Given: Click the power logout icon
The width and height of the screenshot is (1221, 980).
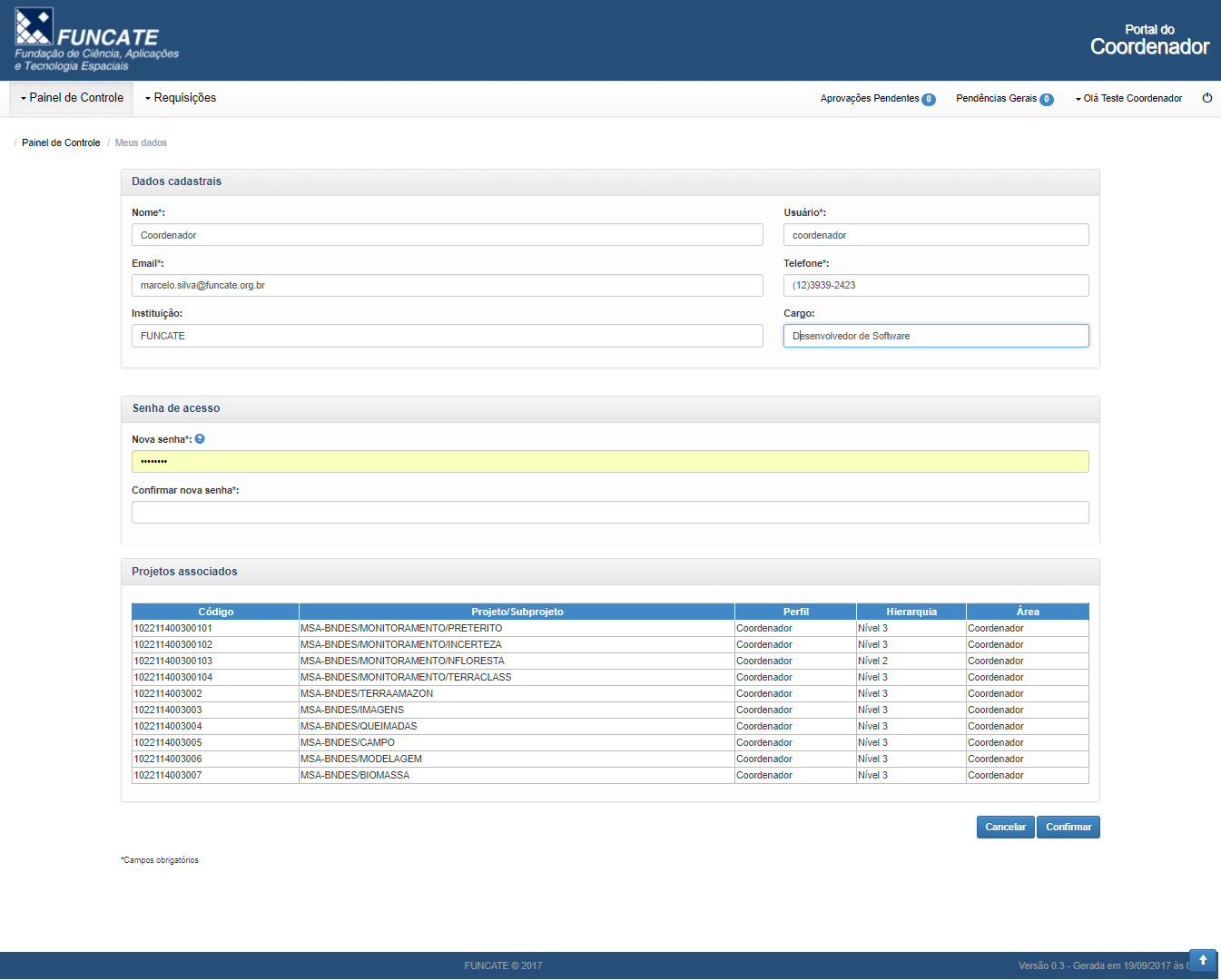Looking at the screenshot, I should point(1206,98).
